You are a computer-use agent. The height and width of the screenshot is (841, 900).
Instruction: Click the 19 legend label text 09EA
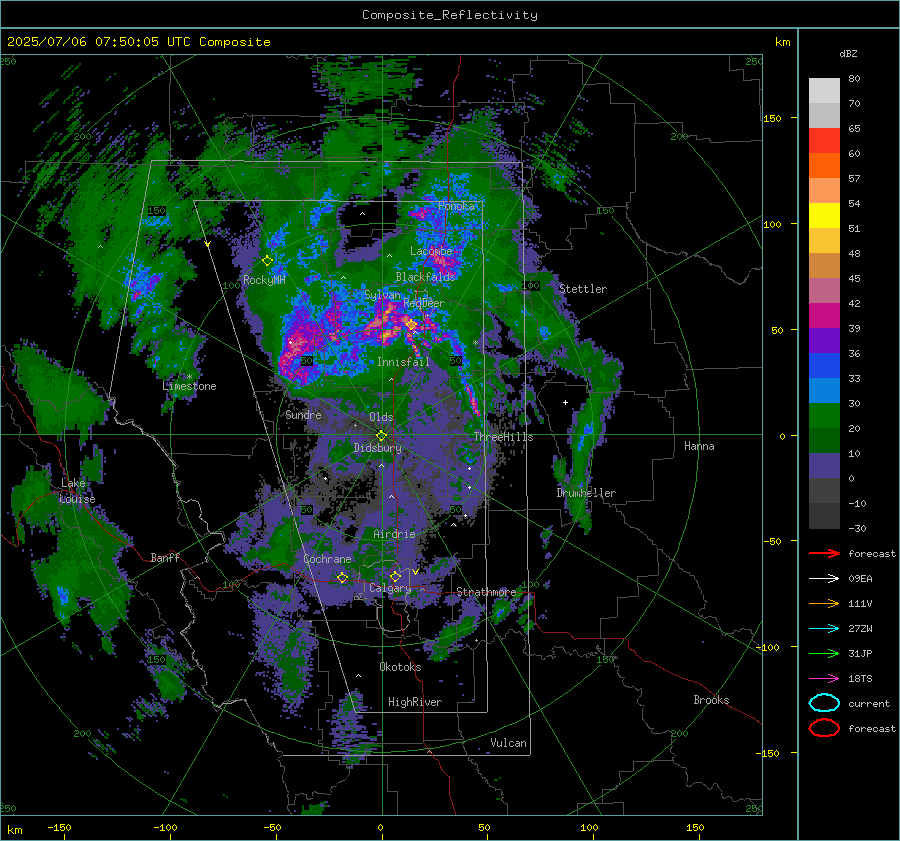[x=860, y=579]
